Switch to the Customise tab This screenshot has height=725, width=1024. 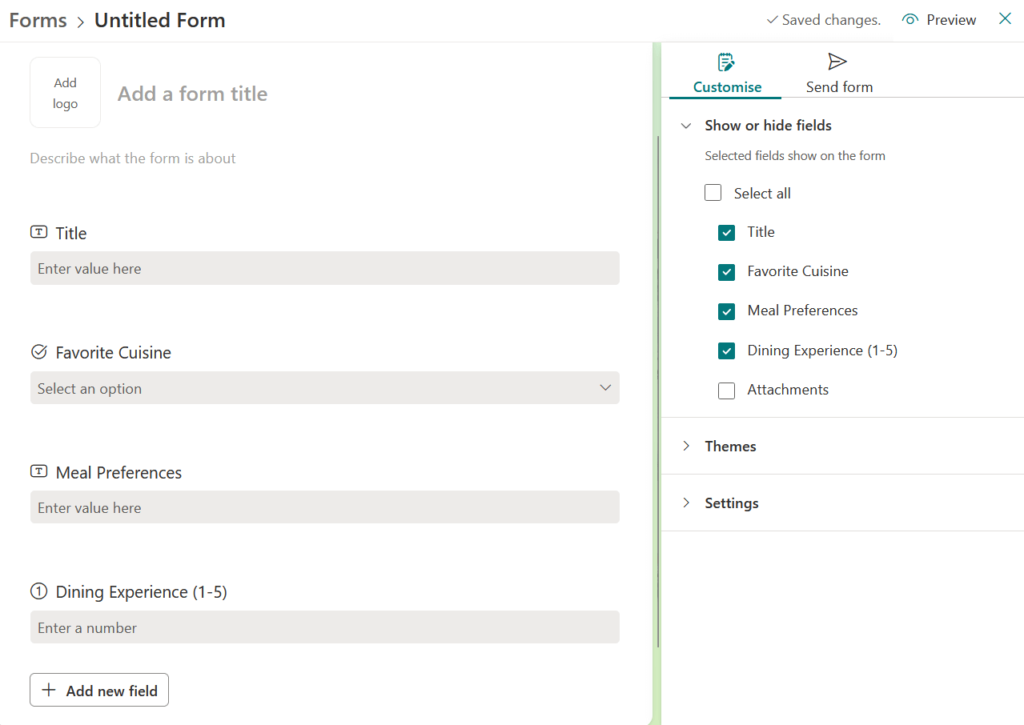point(726,74)
